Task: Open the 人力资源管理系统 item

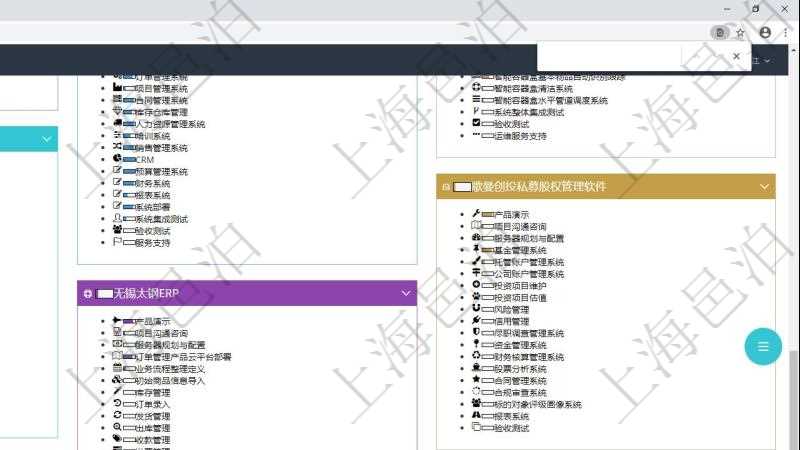Action: coord(170,124)
